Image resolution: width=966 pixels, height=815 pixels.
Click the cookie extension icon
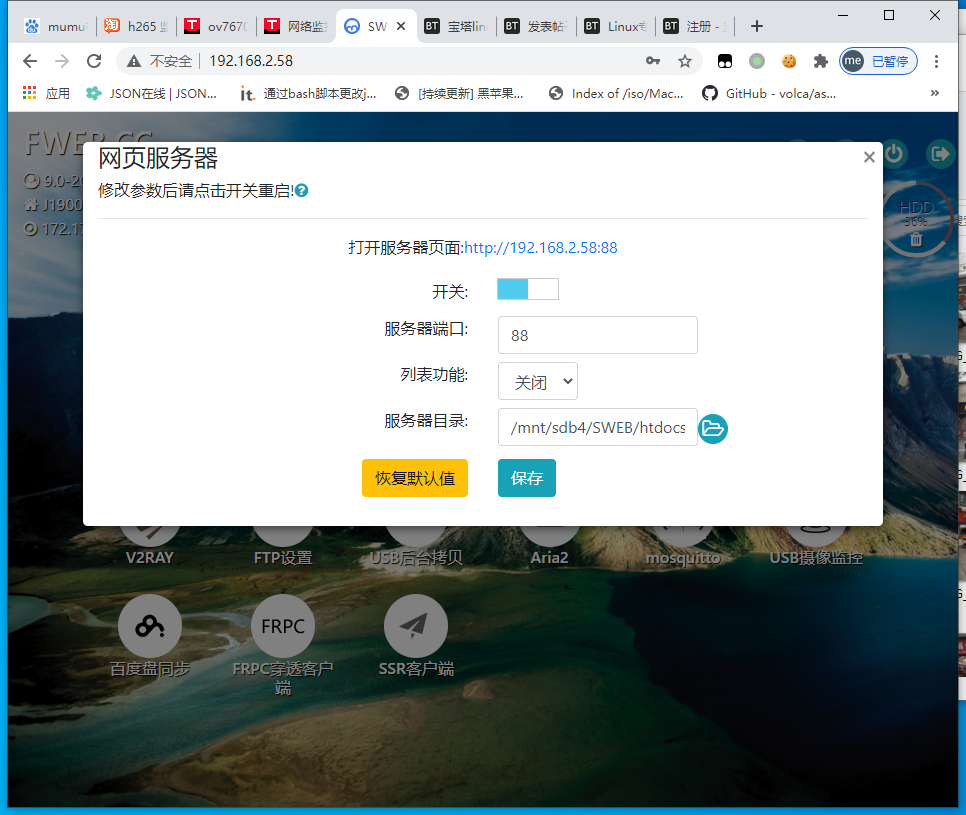click(789, 61)
